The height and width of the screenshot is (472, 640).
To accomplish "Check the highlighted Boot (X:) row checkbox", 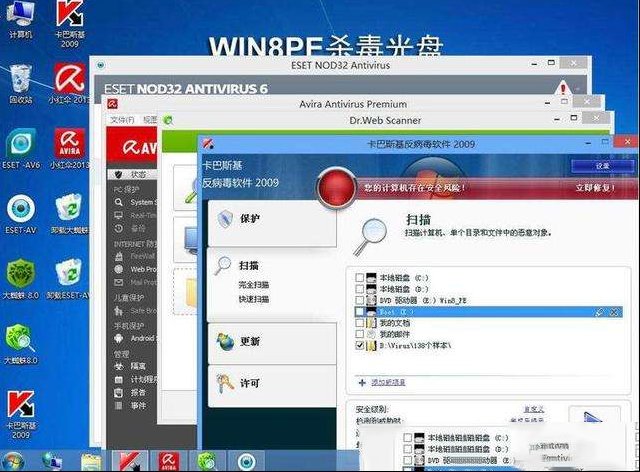I will point(359,312).
